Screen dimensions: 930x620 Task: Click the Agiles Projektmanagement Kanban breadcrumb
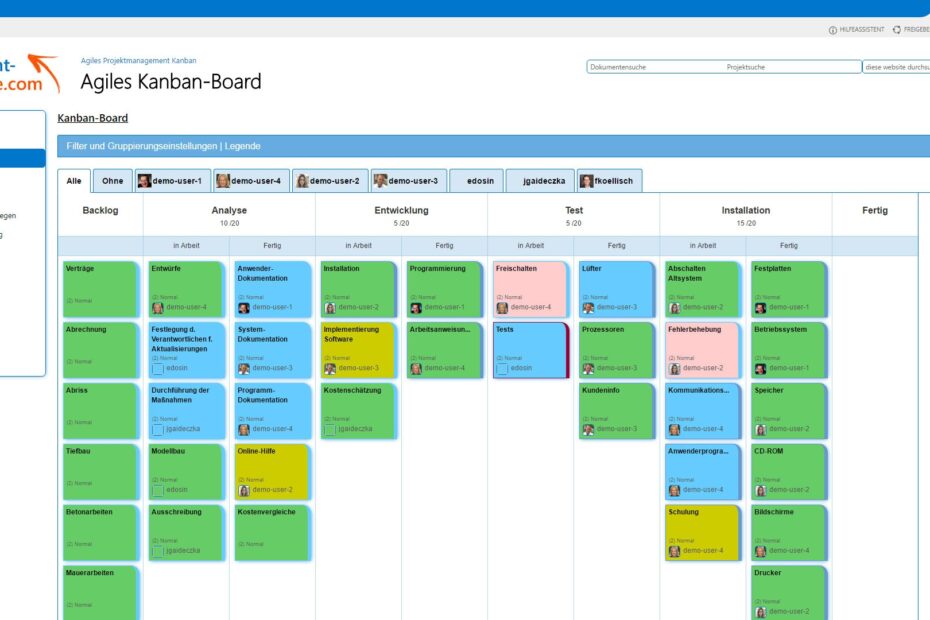click(x=138, y=60)
